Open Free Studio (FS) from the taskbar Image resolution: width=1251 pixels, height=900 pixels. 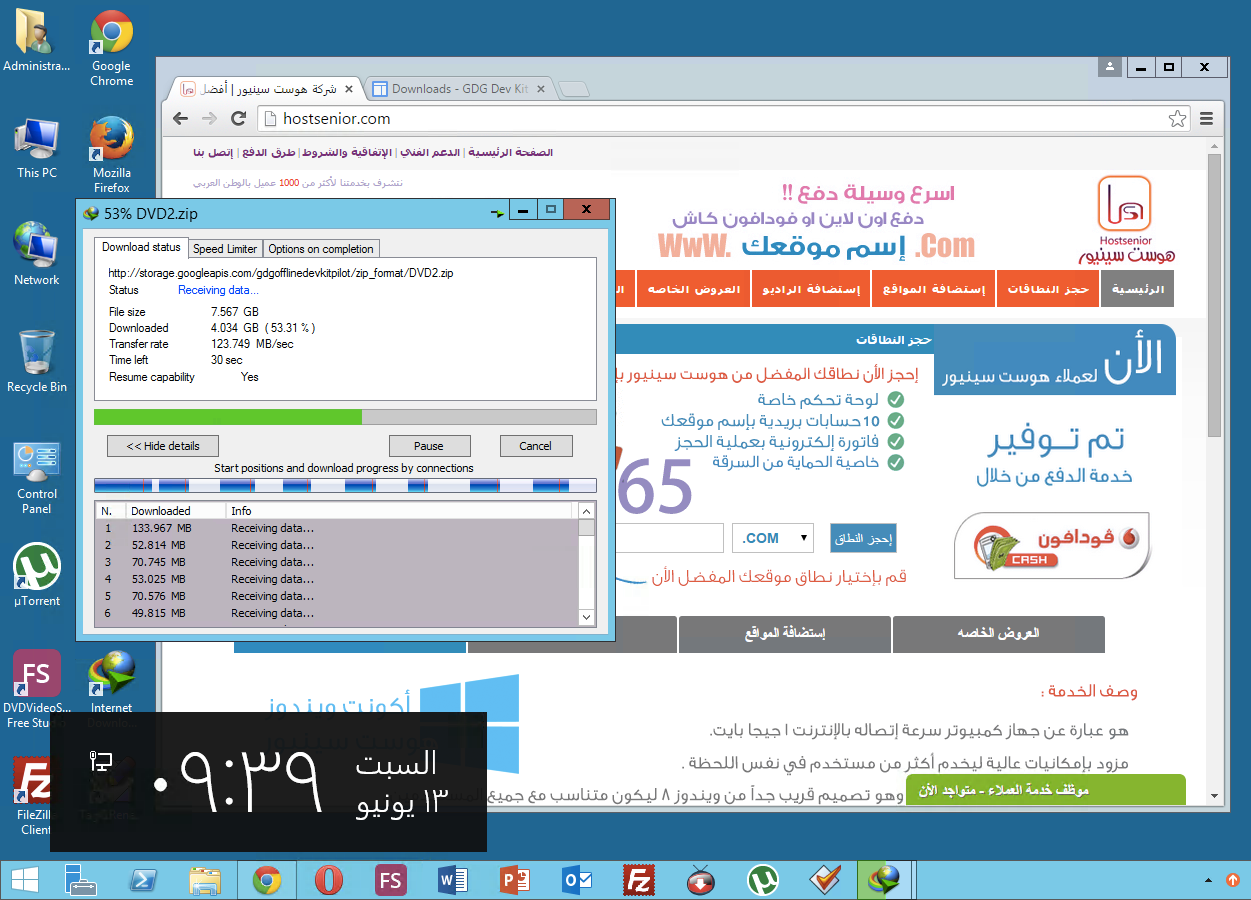point(391,880)
